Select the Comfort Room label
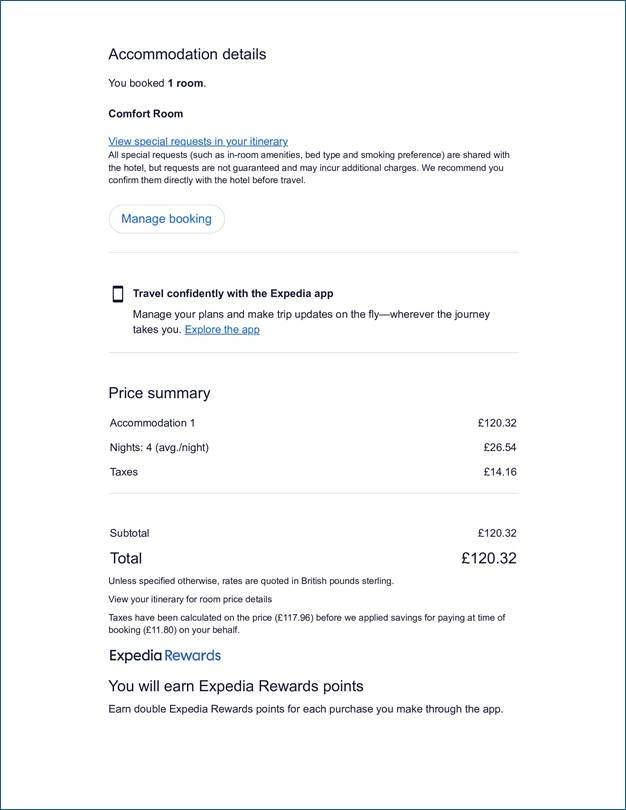 pos(146,114)
